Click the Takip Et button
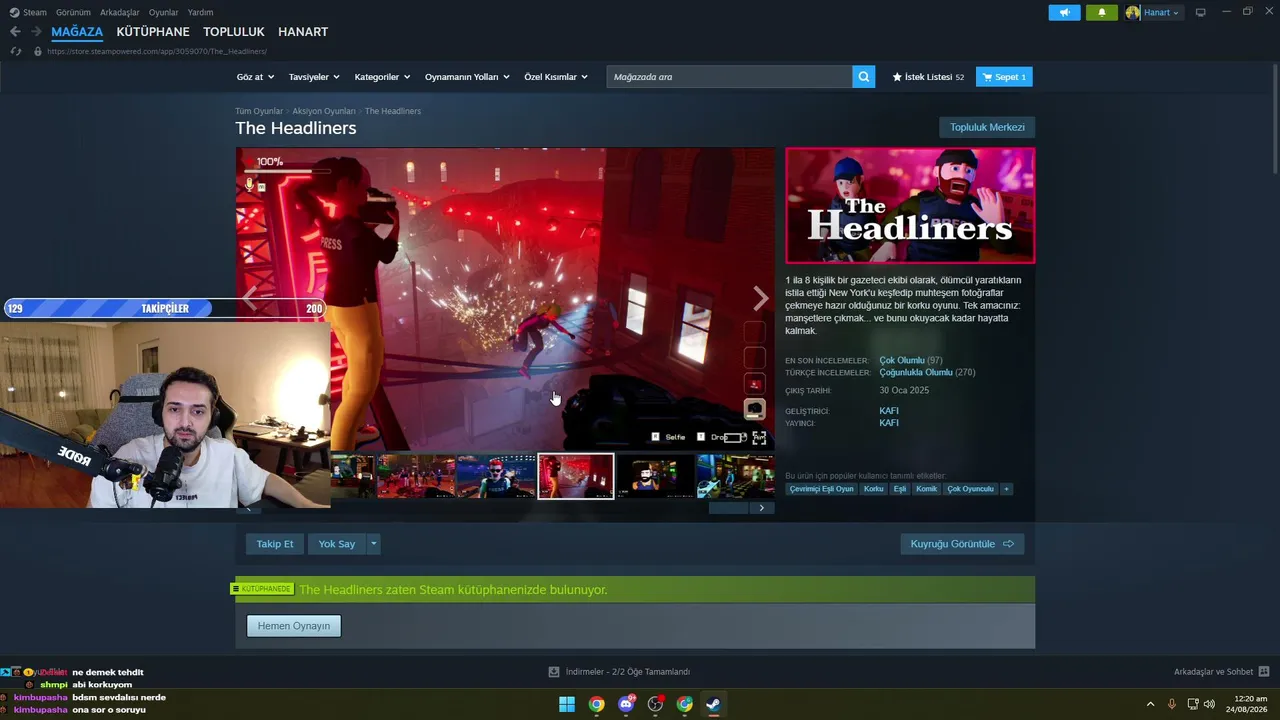1280x720 pixels. [275, 544]
